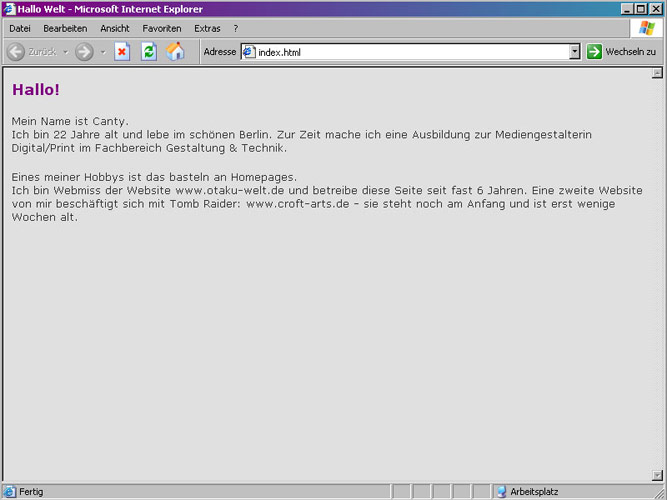Open the Datei menu
Image resolution: width=667 pixels, height=500 pixels.
(x=20, y=29)
